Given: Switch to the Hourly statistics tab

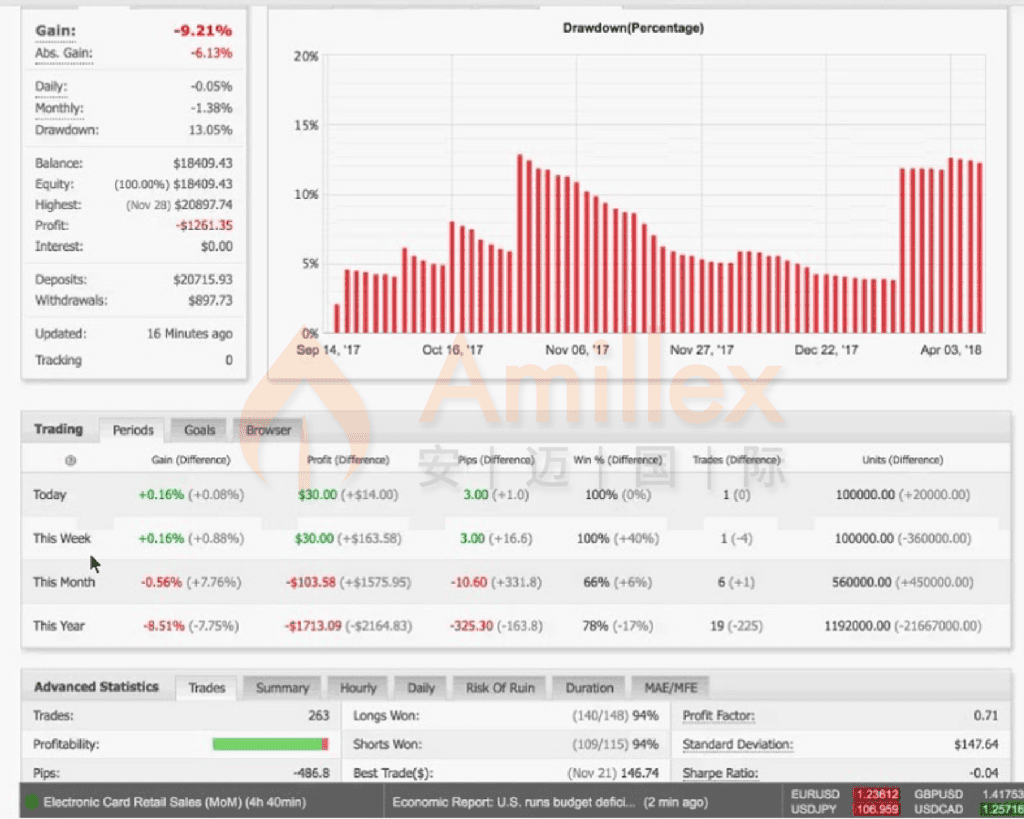Looking at the screenshot, I should pos(358,688).
